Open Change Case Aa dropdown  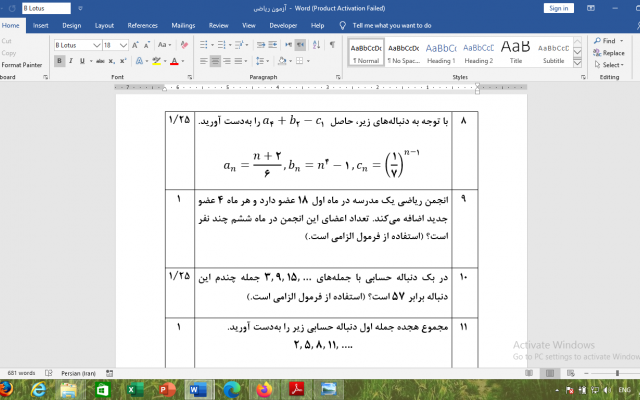[x=164, y=45]
